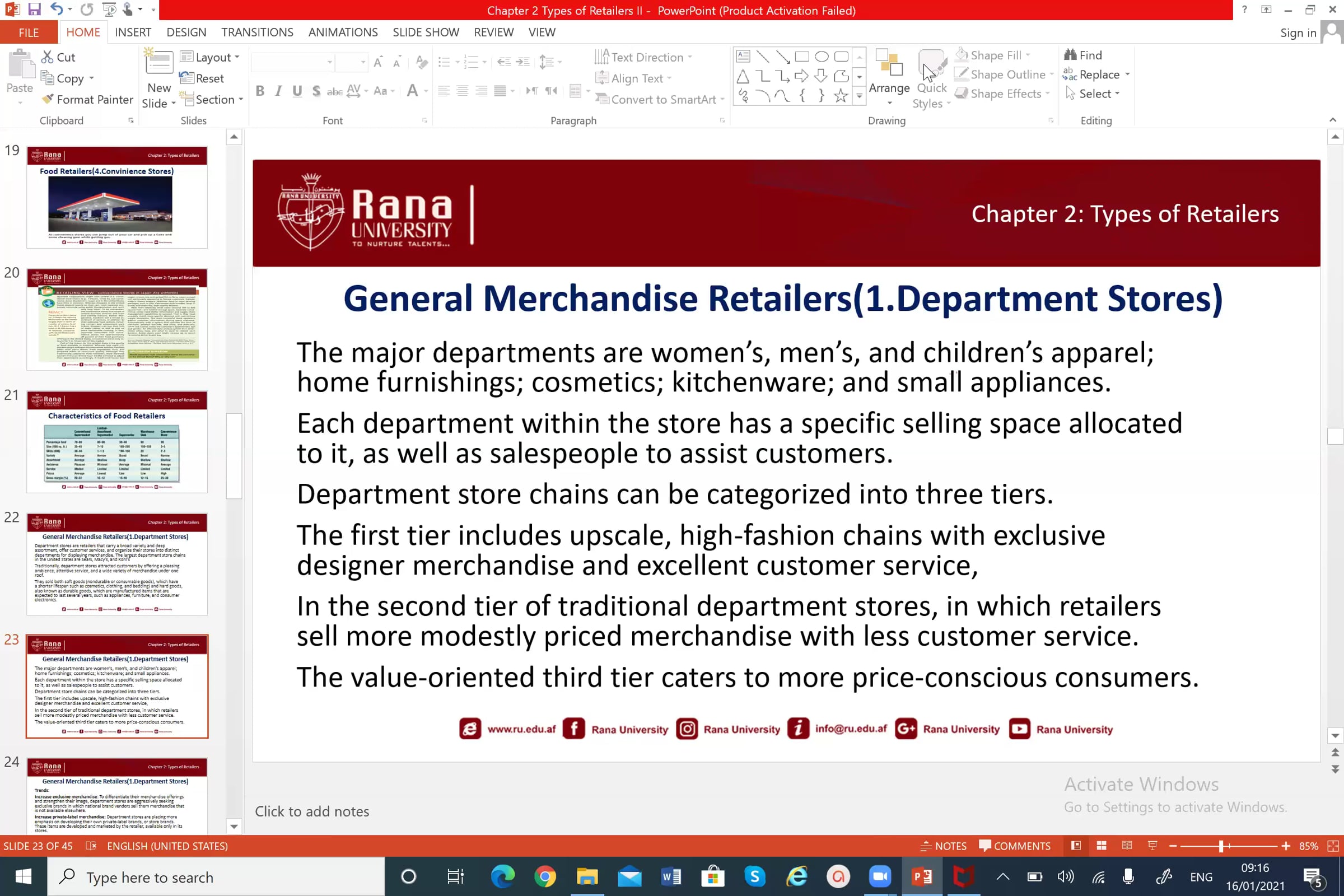Screen dimensions: 1344x896
Task: Open the FILE tab
Action: click(29, 32)
